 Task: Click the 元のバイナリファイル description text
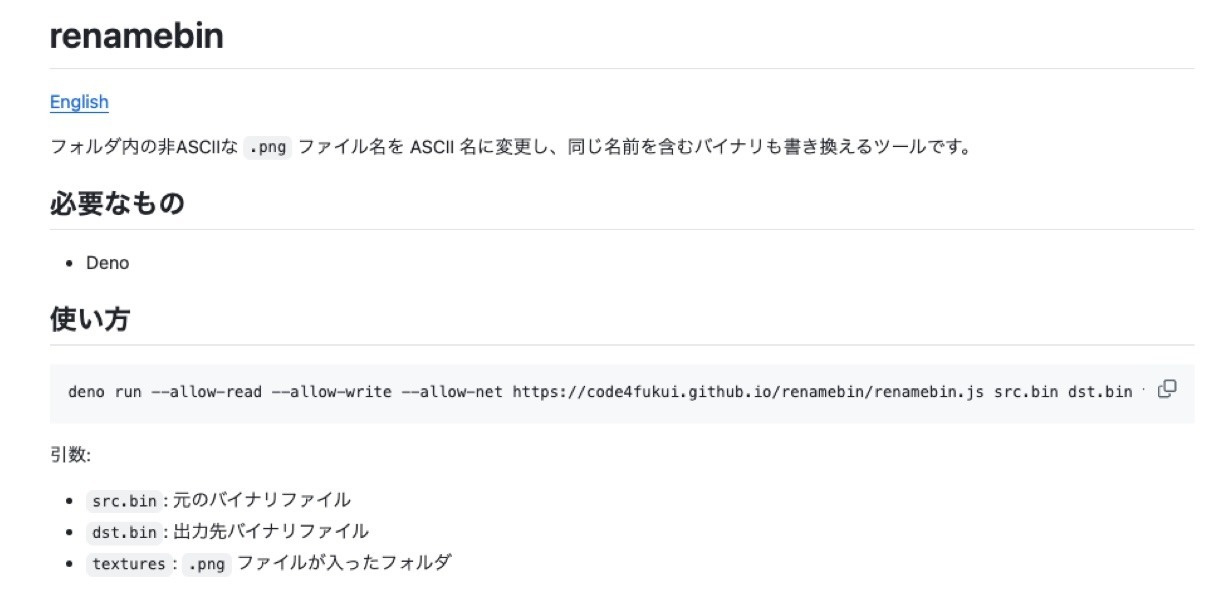pyautogui.click(x=262, y=500)
